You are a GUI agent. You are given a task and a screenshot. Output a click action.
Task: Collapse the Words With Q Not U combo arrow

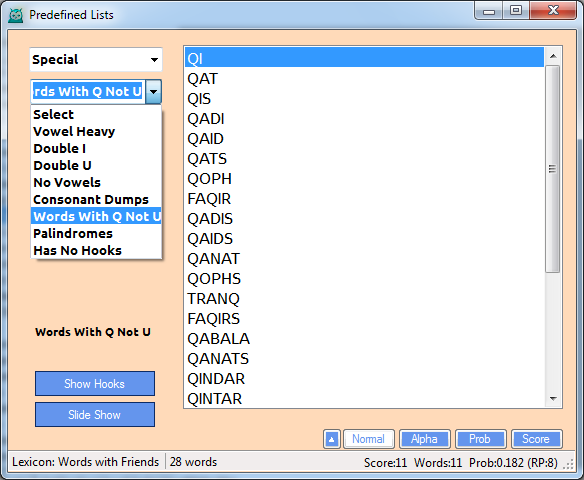[153, 91]
